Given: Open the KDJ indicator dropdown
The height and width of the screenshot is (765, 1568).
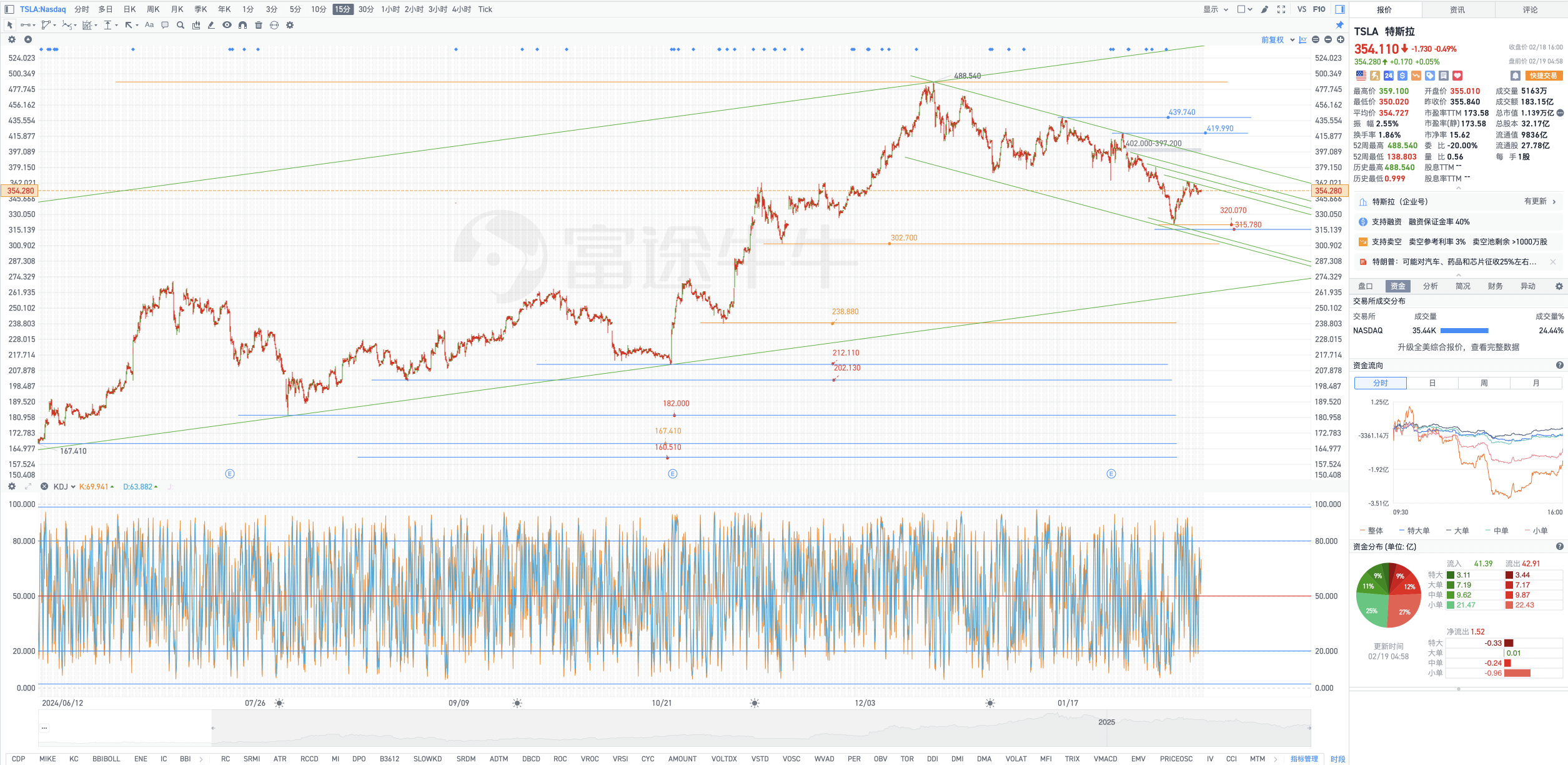Looking at the screenshot, I should point(64,486).
